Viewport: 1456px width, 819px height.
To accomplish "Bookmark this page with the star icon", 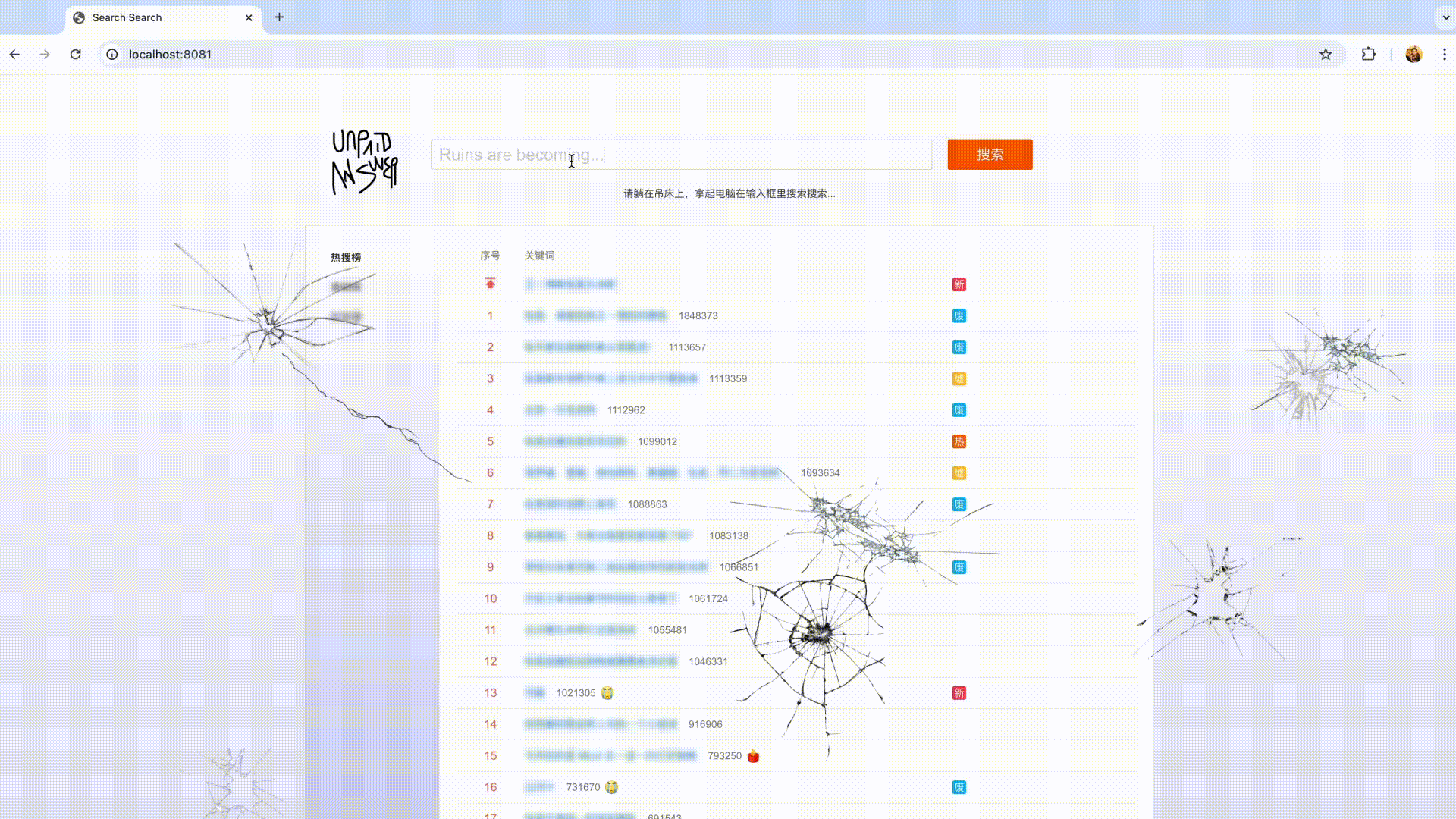I will [1325, 55].
